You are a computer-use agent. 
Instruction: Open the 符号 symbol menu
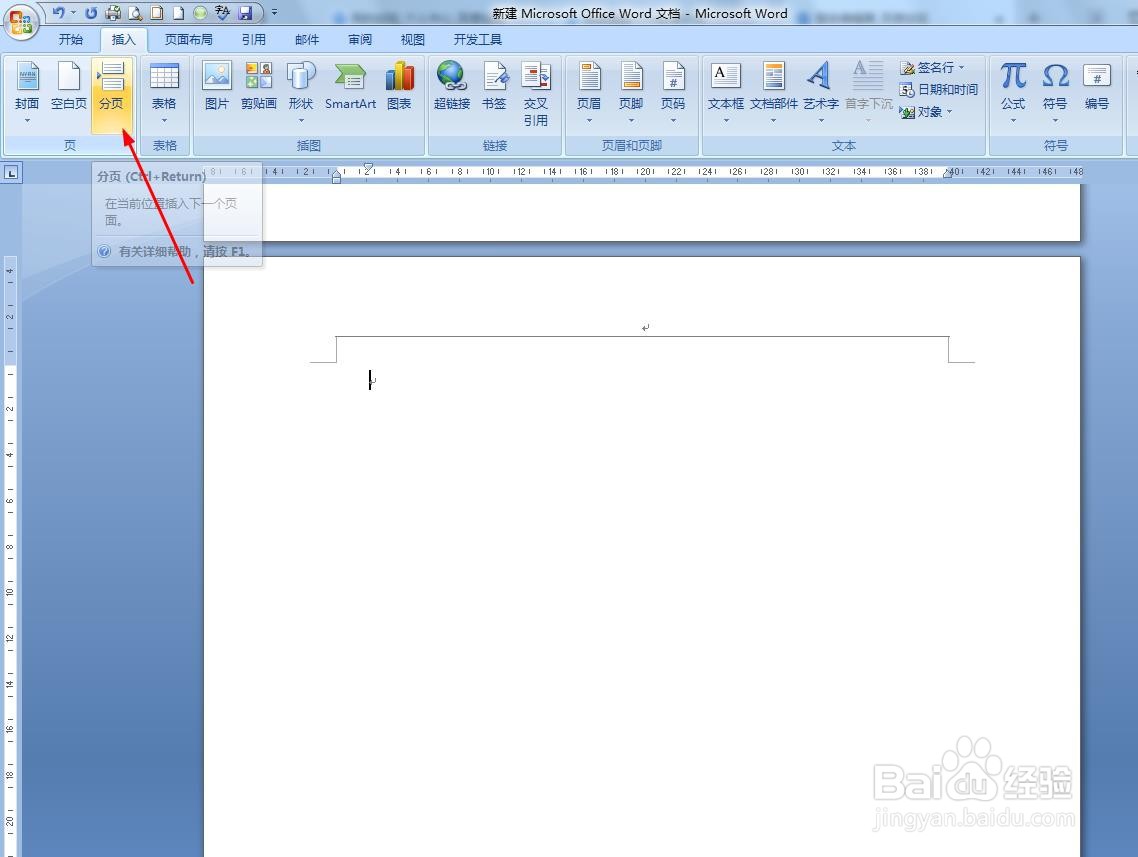(1055, 94)
